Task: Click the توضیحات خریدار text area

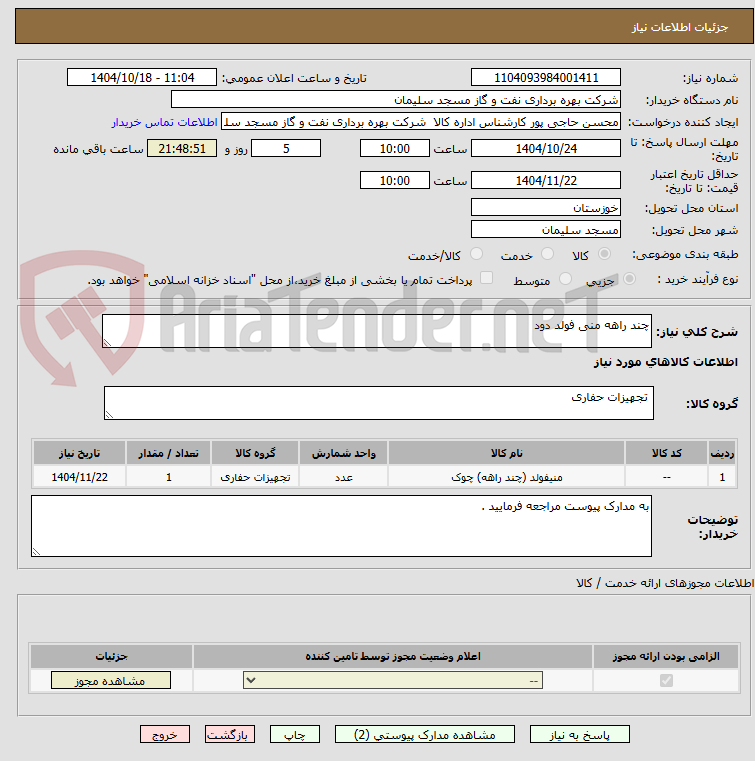Action: click(341, 526)
